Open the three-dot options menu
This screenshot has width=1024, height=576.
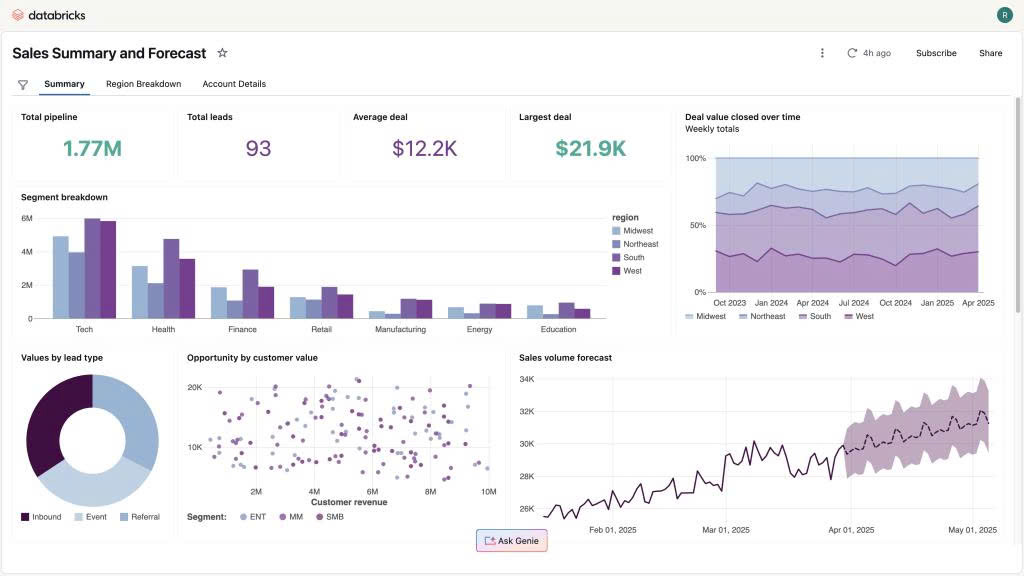822,52
